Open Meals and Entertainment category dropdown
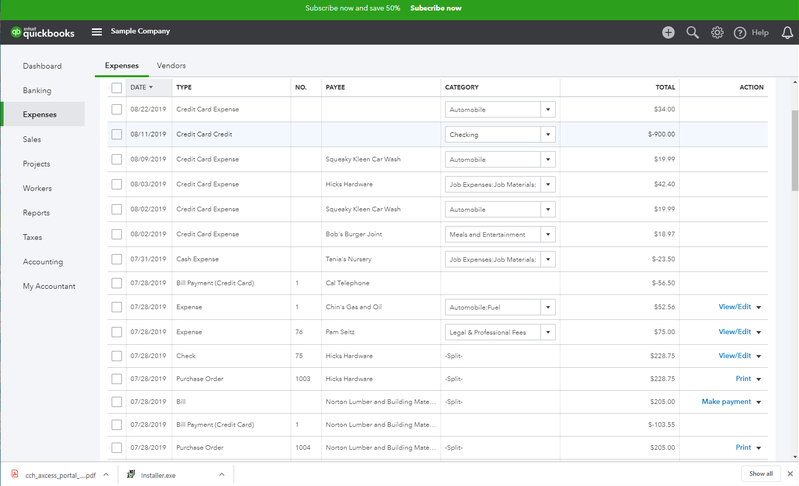Screen dimensions: 799x486 tap(548, 234)
